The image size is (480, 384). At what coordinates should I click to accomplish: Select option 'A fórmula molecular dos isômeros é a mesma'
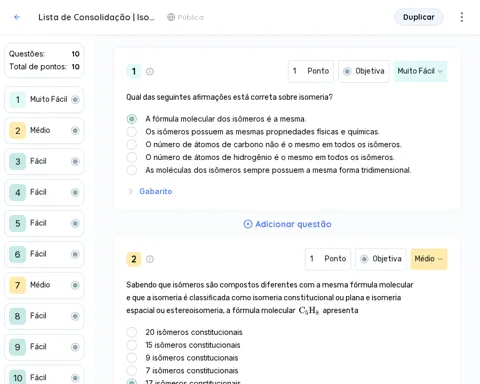(132, 119)
